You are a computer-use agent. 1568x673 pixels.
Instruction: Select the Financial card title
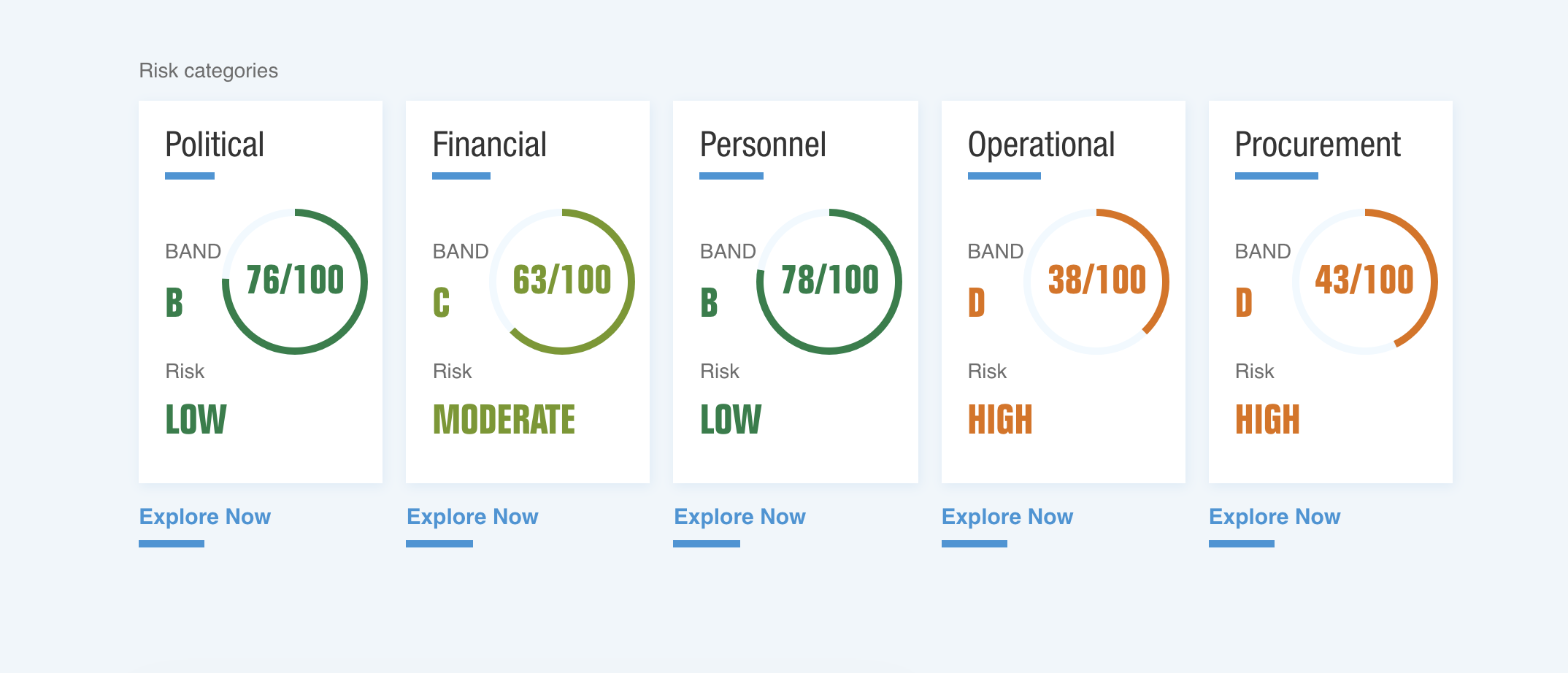(x=489, y=145)
